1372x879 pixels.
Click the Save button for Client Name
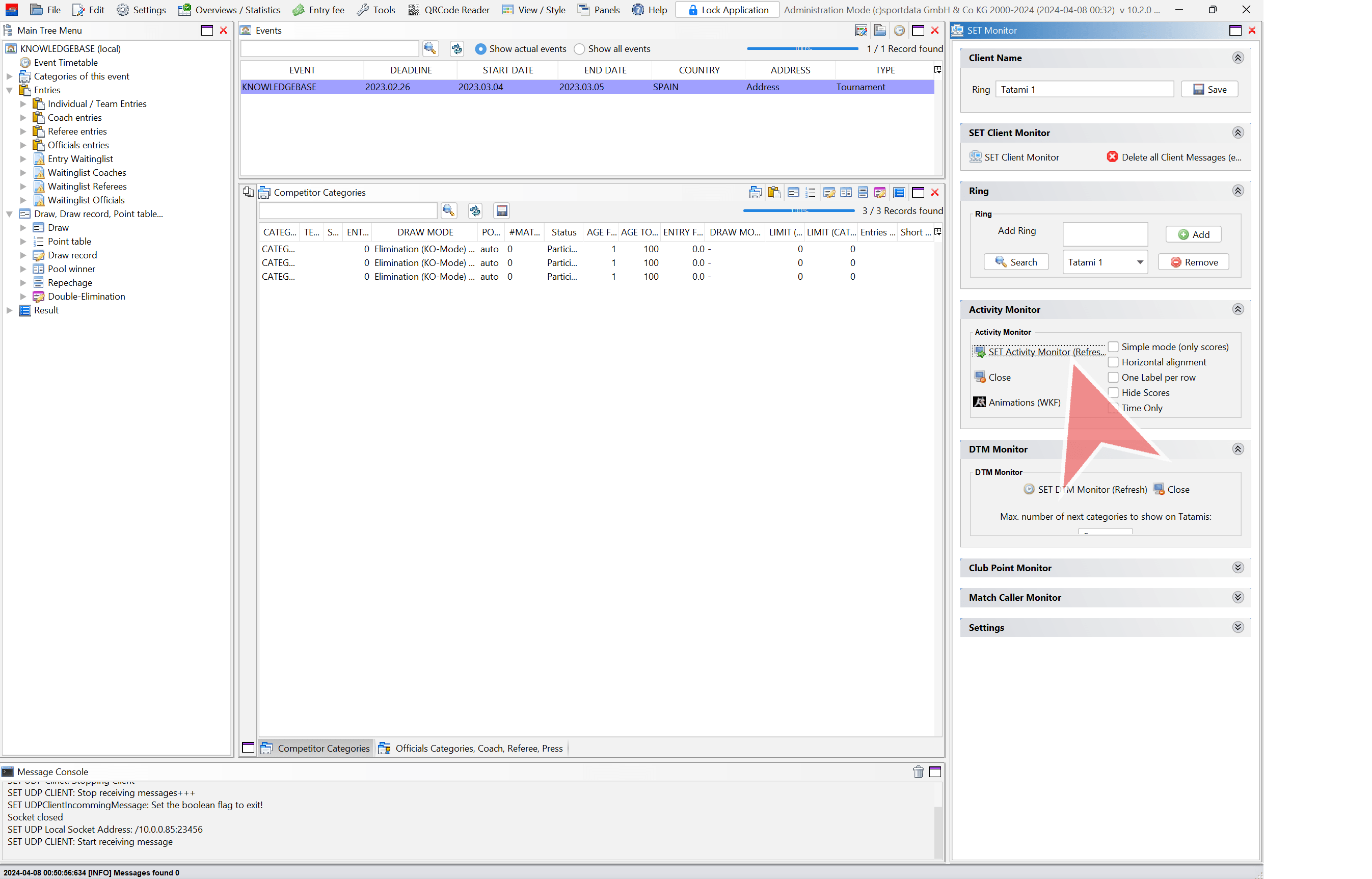(x=1209, y=90)
